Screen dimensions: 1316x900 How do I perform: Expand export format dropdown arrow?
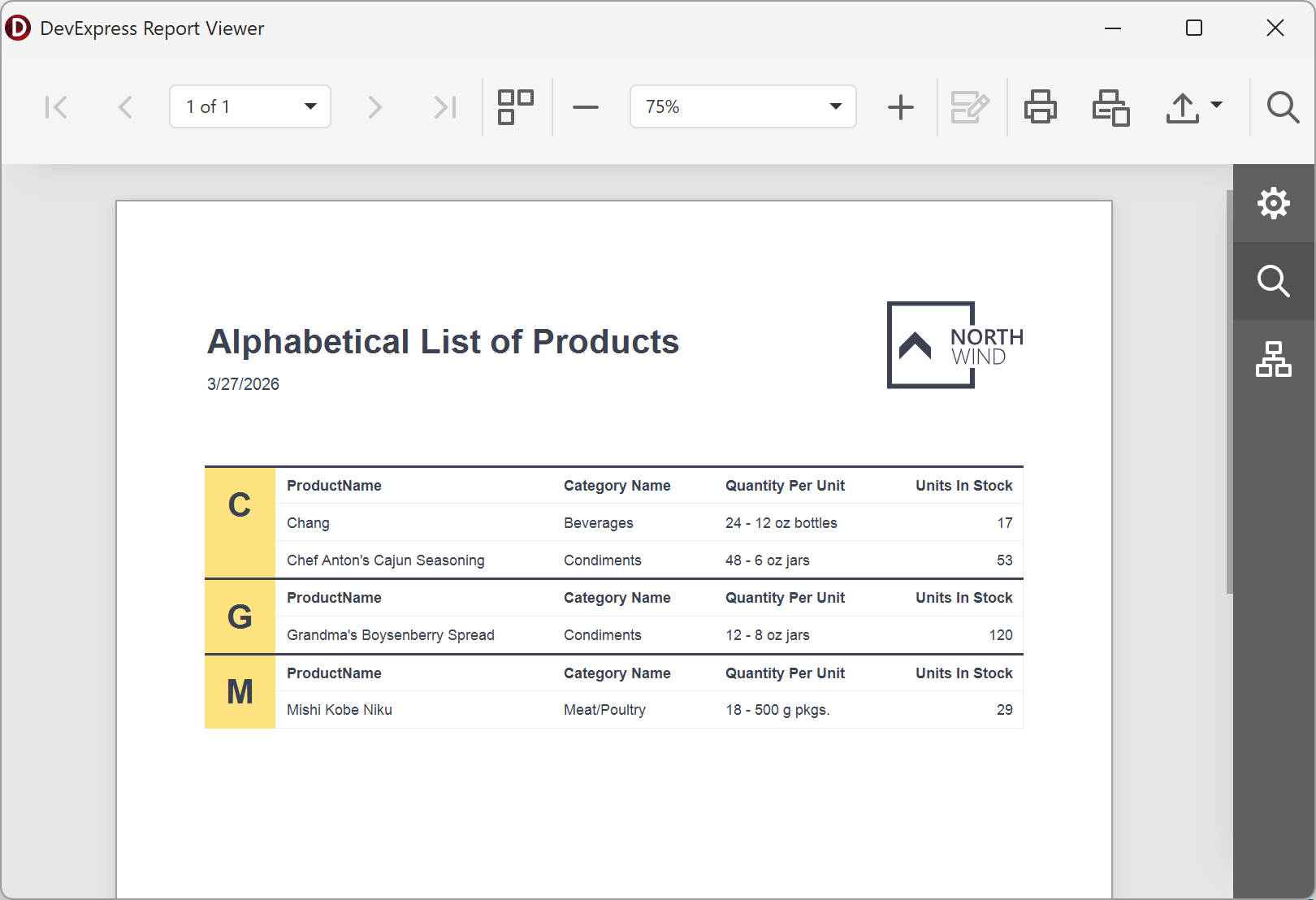[1216, 105]
